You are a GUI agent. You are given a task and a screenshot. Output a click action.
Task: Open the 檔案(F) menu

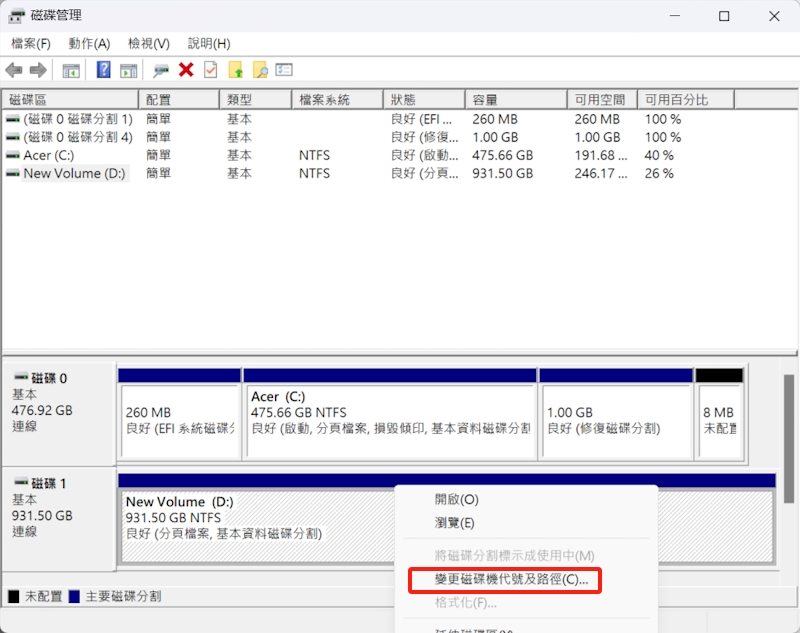tap(31, 44)
